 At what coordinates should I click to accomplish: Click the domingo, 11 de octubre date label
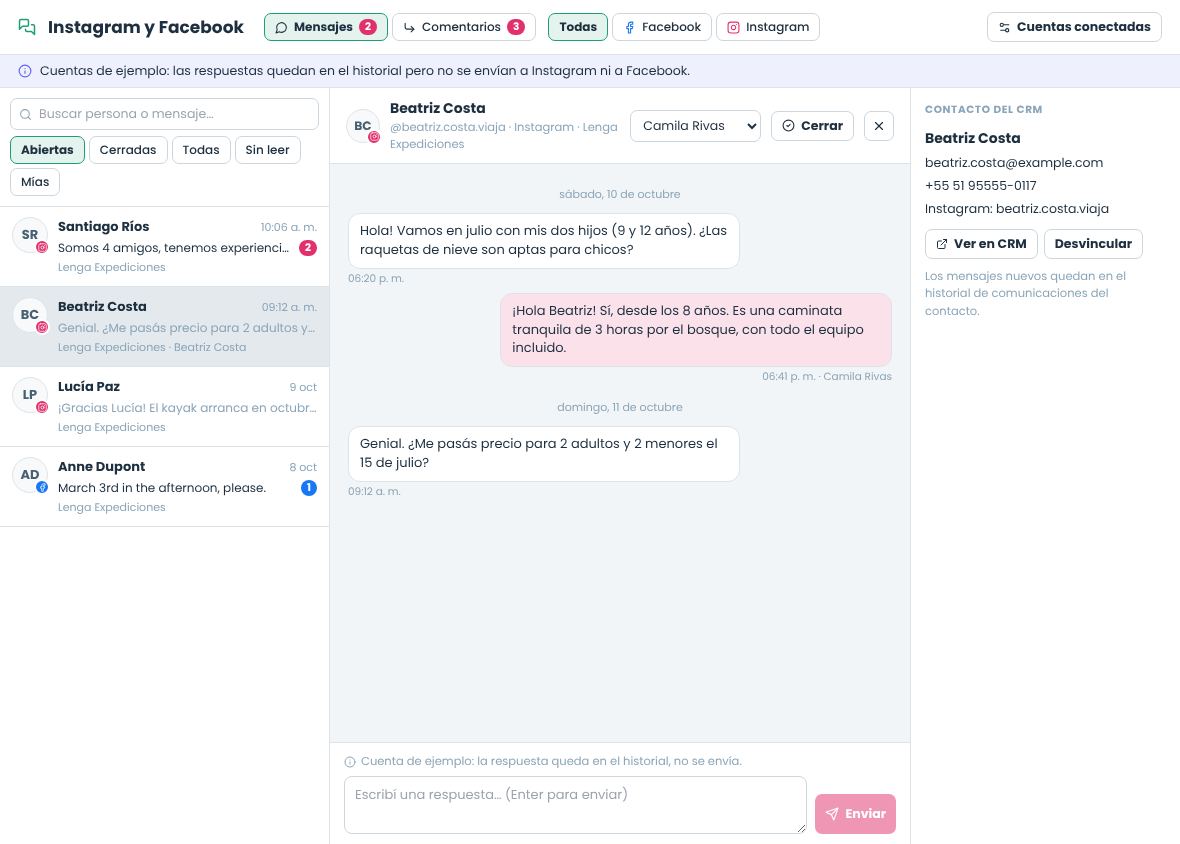619,407
